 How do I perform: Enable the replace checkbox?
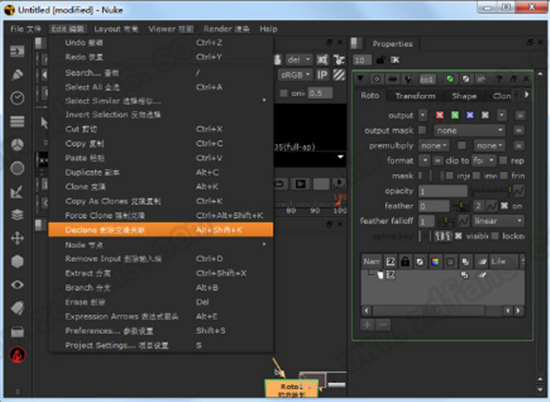pos(503,161)
